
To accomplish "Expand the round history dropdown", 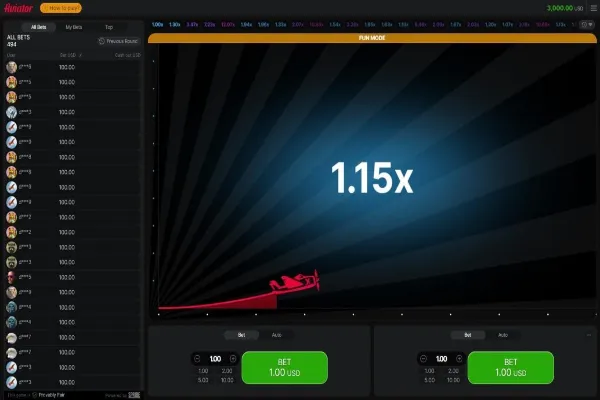I will [587, 24].
